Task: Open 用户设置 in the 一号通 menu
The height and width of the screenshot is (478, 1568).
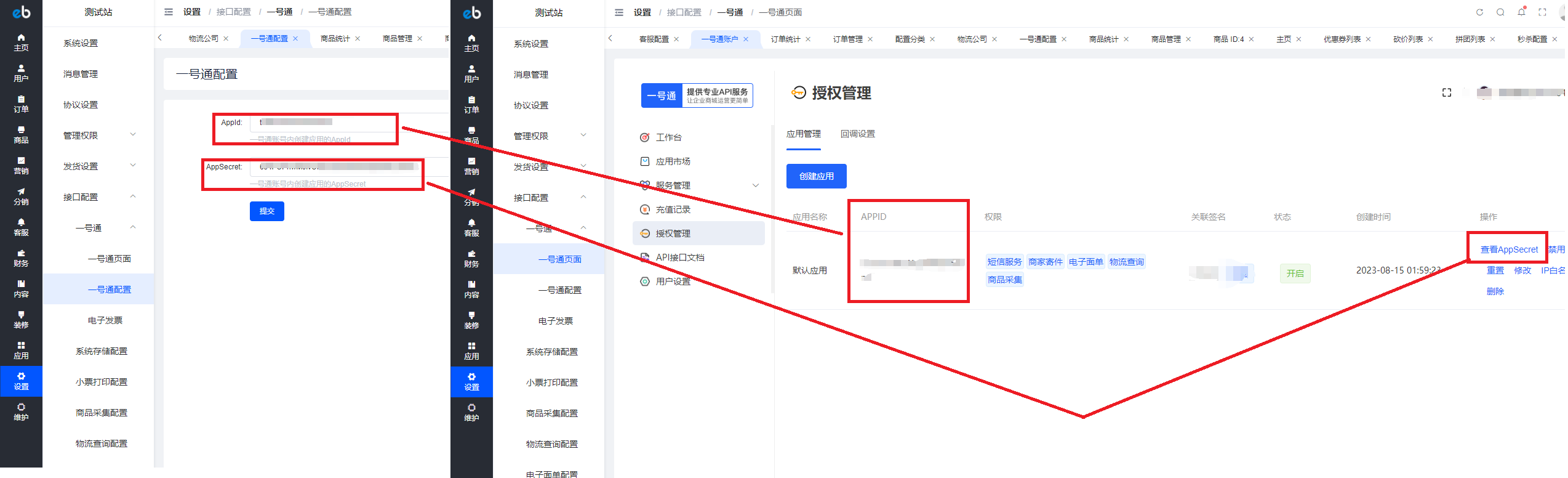Action: pos(673,282)
